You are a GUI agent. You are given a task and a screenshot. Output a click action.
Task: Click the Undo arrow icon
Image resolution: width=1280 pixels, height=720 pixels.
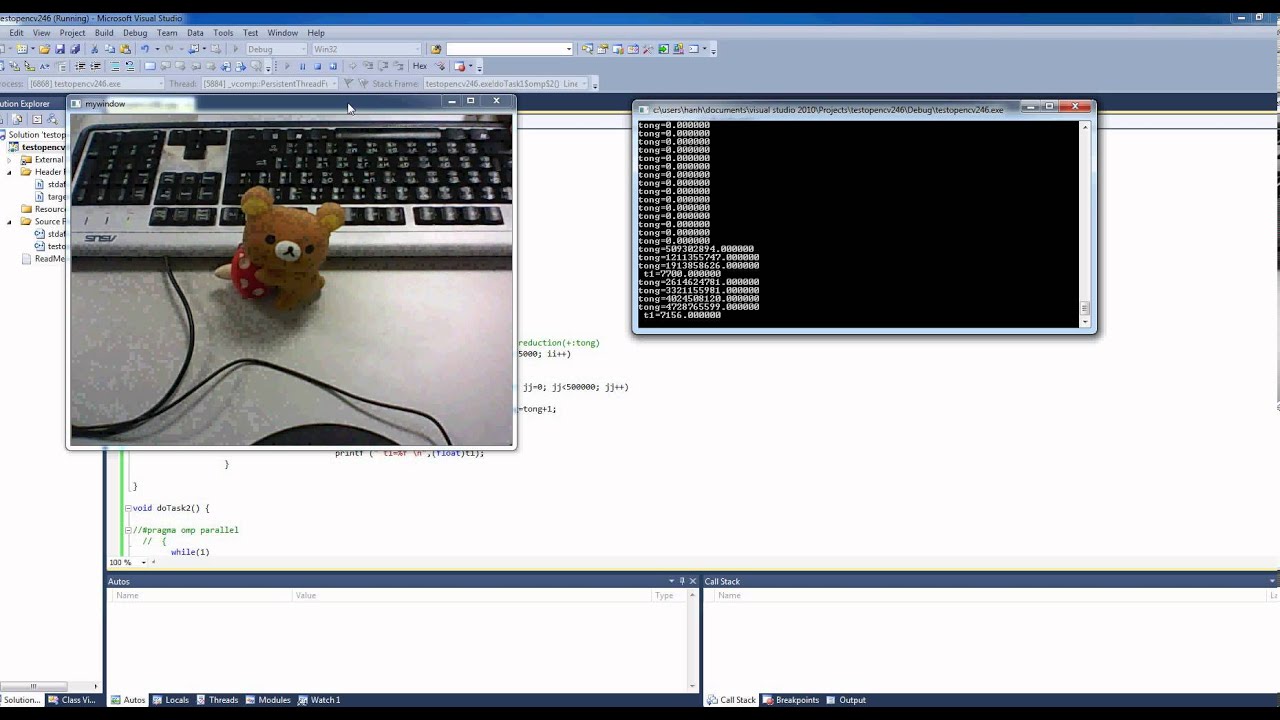(144, 49)
